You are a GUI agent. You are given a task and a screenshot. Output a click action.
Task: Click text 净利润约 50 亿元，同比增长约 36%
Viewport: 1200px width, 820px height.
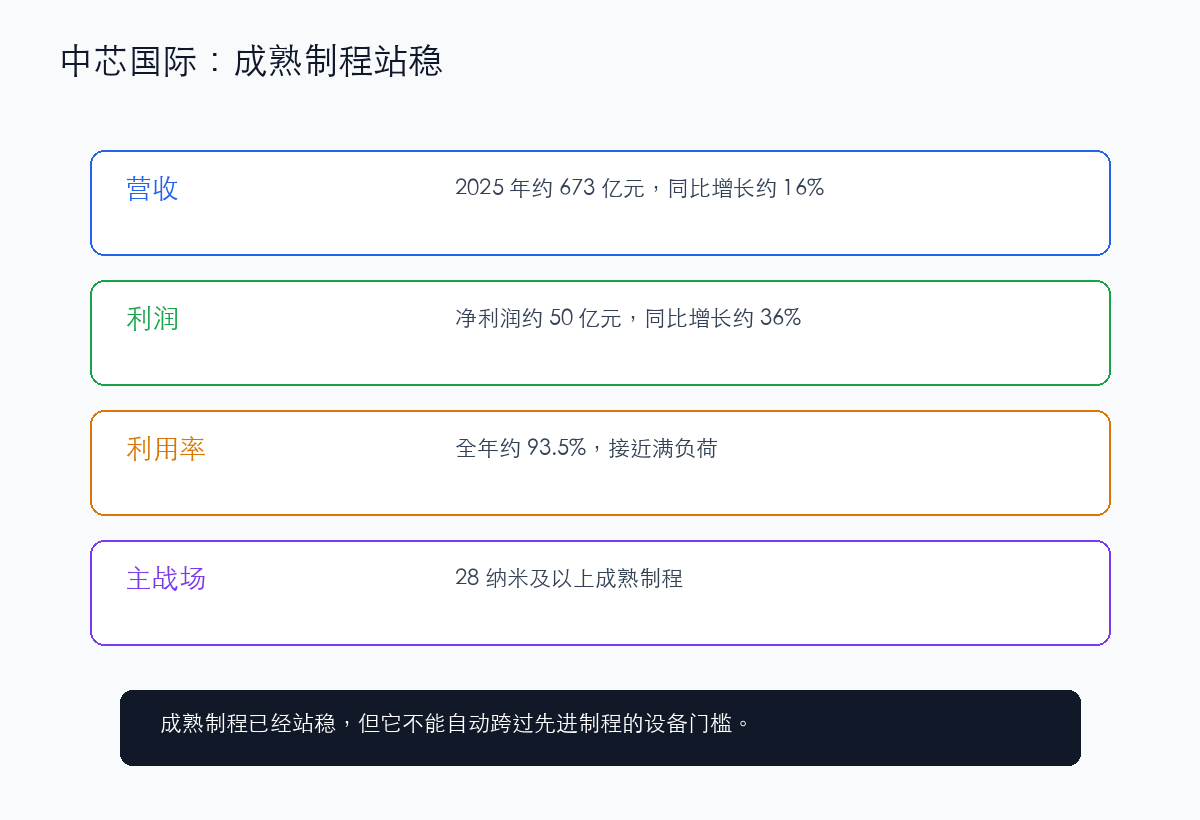click(628, 318)
